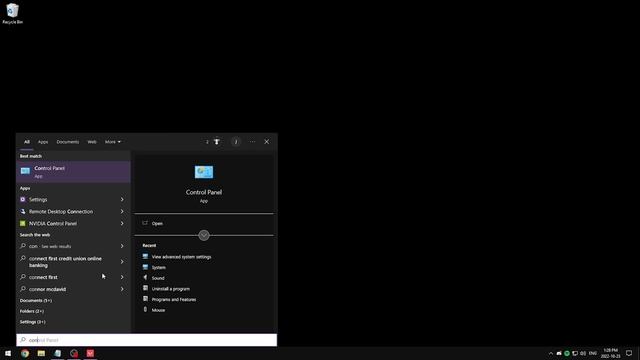Switch to the Documents search tab
Viewport: 640px width, 360px height.
click(x=68, y=142)
